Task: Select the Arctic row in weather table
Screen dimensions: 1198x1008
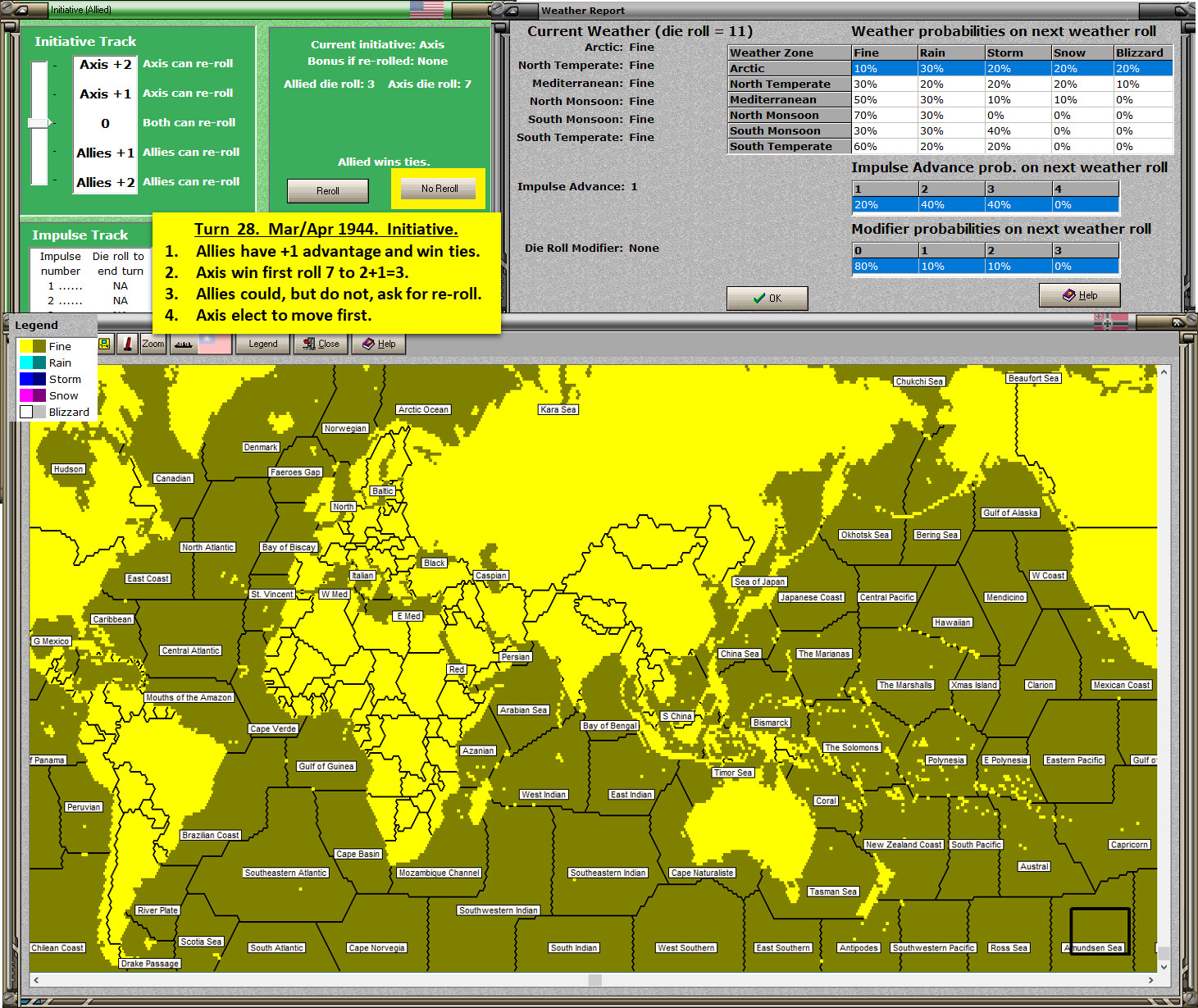Action: [950, 69]
